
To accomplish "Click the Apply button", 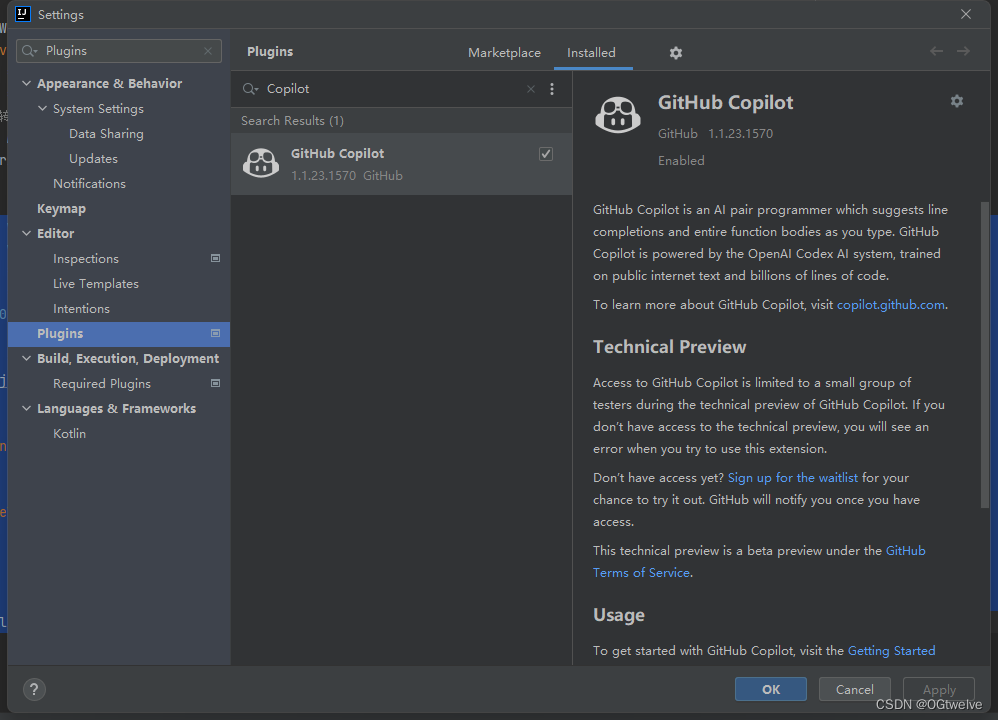I will pyautogui.click(x=939, y=689).
